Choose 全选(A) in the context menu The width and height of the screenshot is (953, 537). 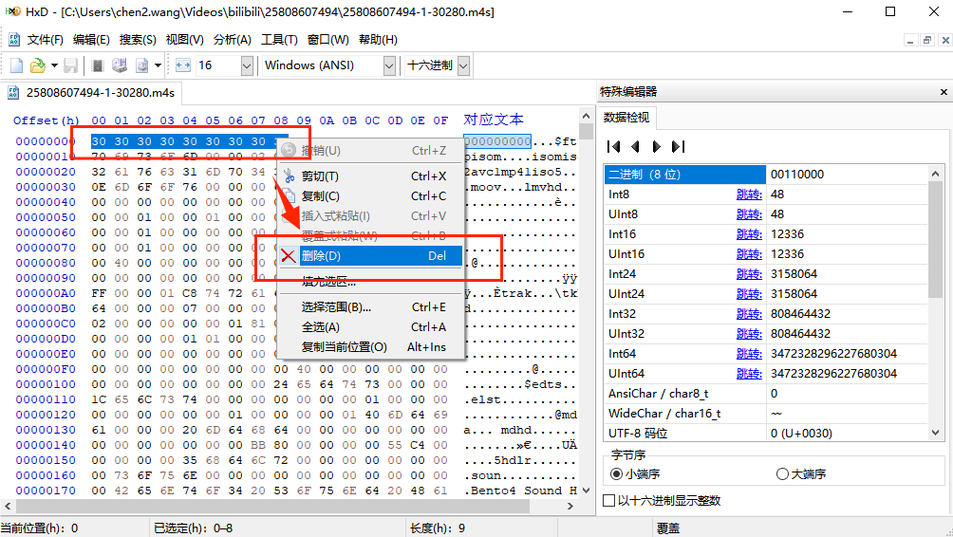point(371,327)
